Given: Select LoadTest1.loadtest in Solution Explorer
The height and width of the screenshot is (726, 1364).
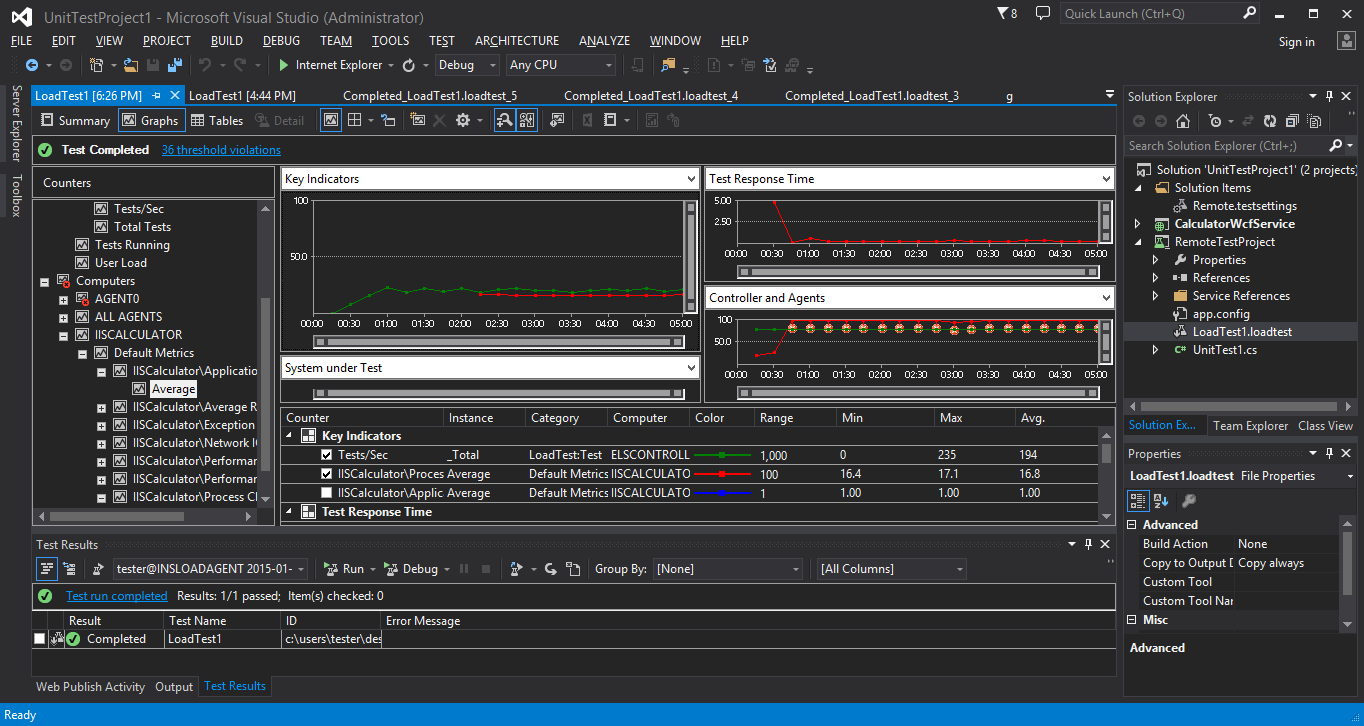Looking at the screenshot, I should coord(1242,332).
